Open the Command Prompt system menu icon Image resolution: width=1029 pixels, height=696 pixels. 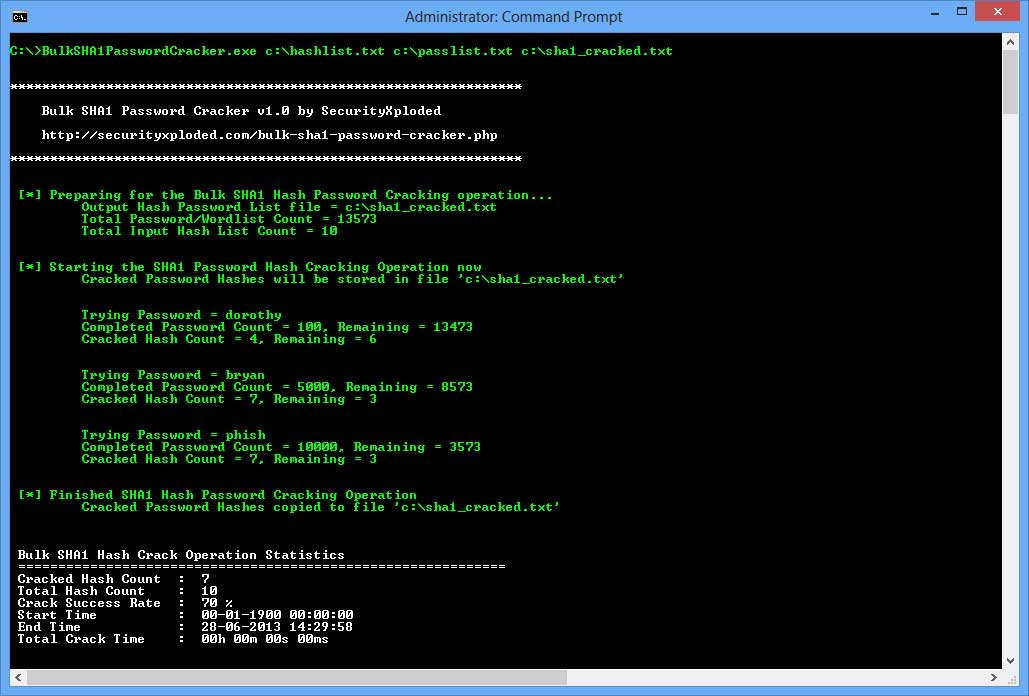[19, 17]
